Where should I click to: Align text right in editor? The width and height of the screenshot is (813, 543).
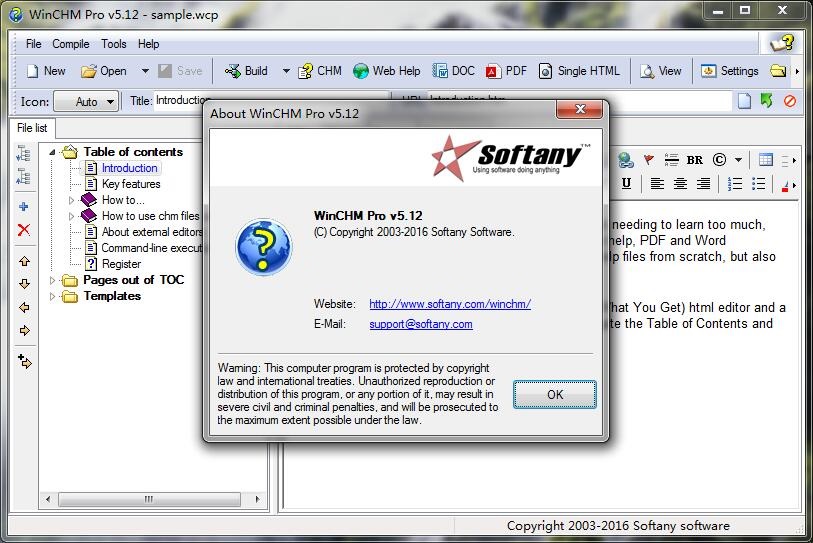(x=703, y=184)
